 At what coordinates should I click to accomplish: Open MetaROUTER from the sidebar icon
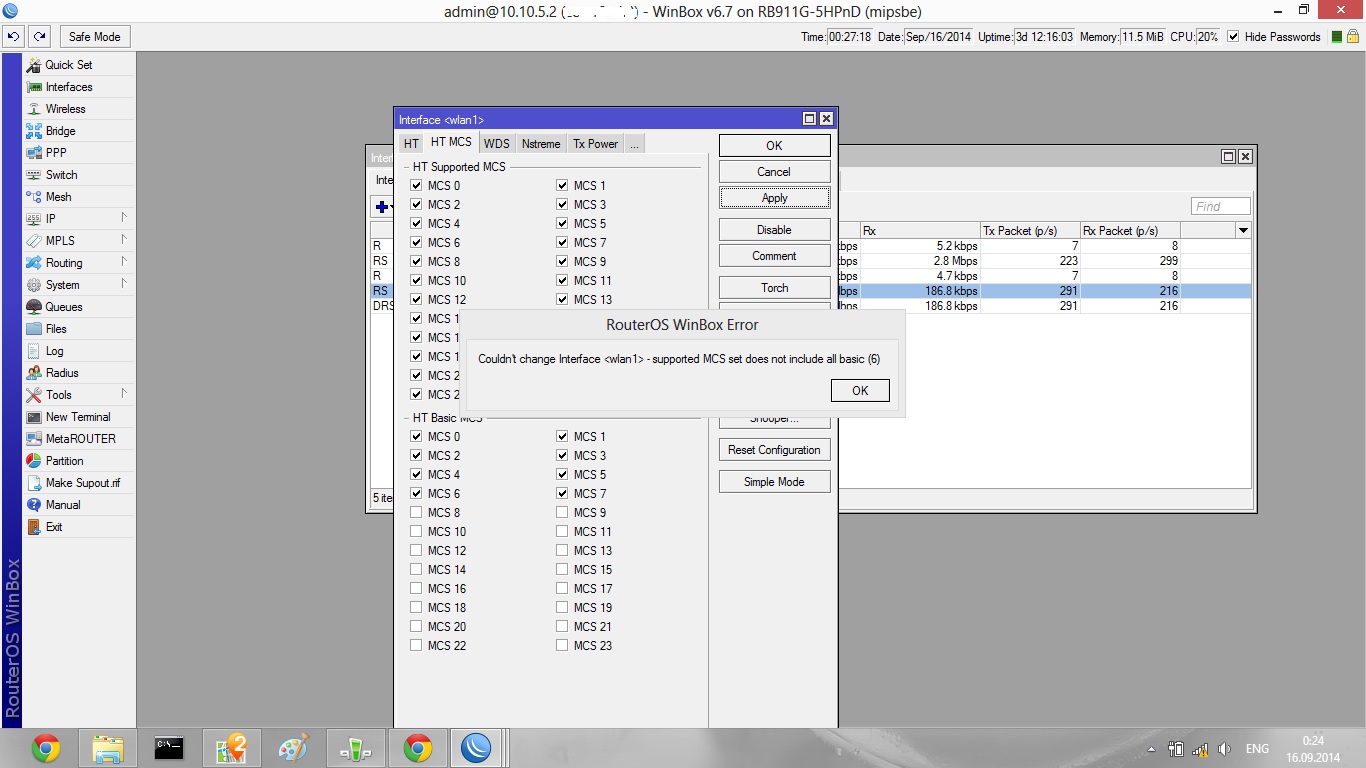coord(34,439)
